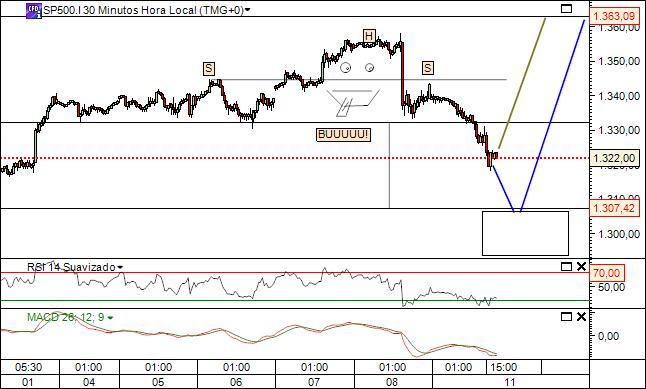Click the 1.307,42 price level tag

pyautogui.click(x=614, y=208)
